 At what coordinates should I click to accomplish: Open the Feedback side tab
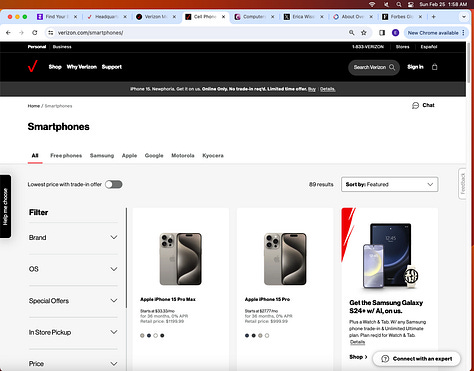coord(463,184)
